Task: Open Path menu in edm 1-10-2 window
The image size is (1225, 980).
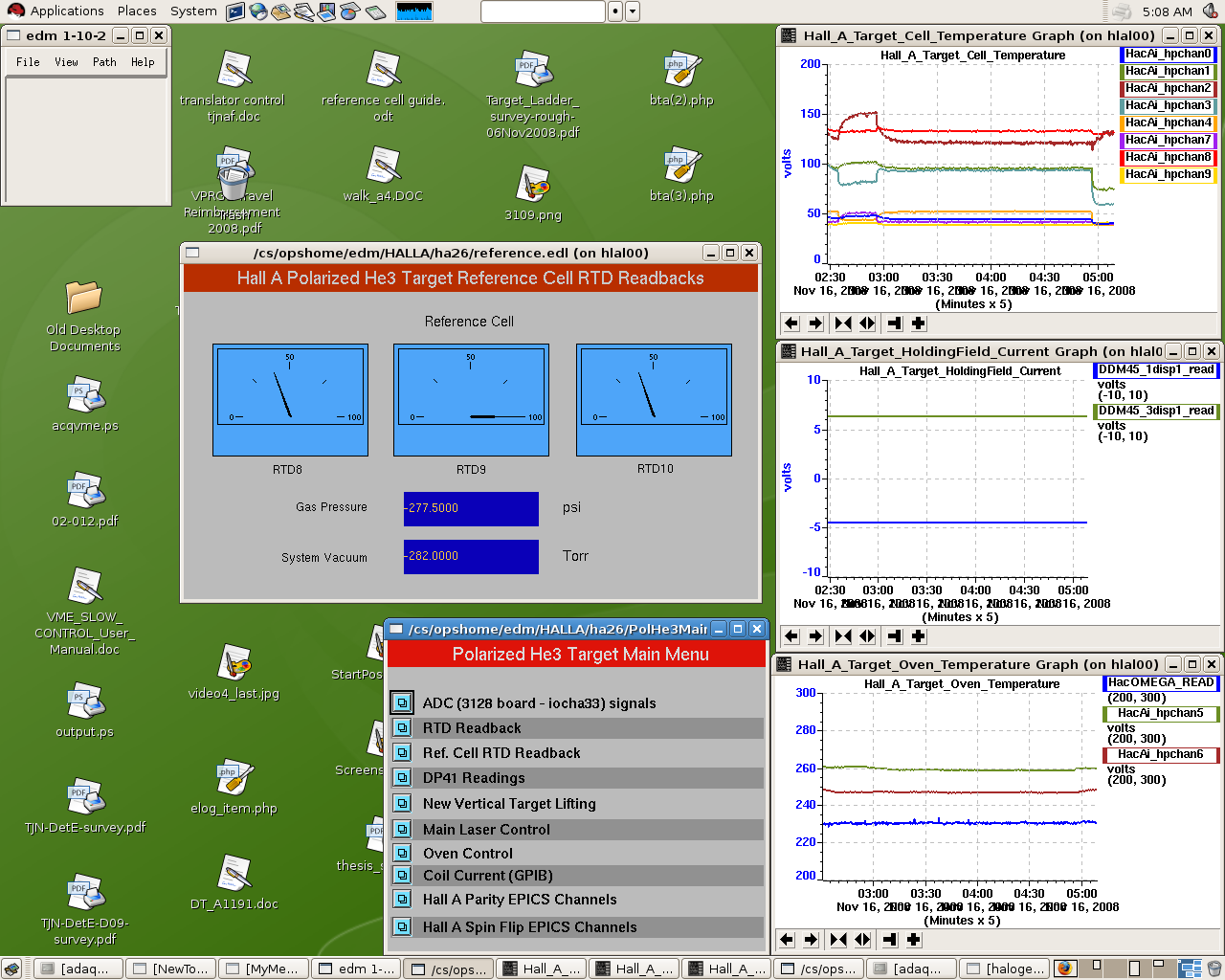Action: 104,62
